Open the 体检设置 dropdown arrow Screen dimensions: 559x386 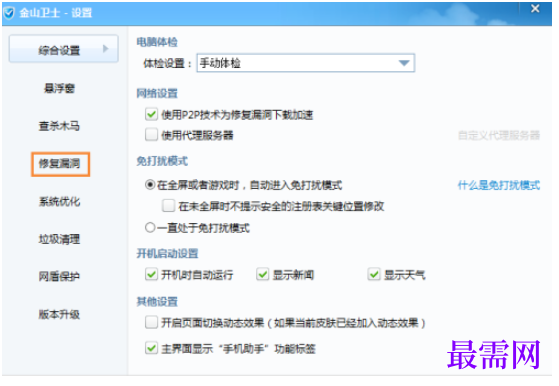click(x=404, y=63)
